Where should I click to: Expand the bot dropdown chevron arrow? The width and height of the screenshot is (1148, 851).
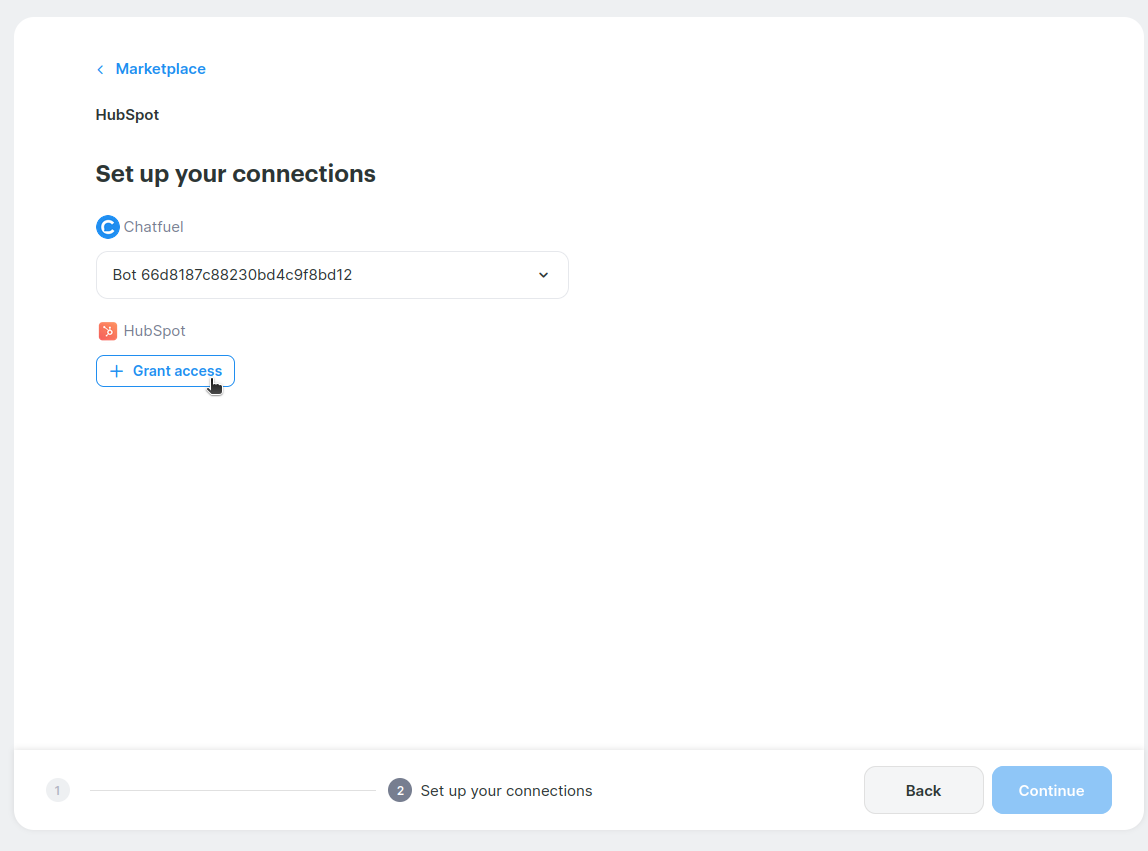[x=543, y=275]
